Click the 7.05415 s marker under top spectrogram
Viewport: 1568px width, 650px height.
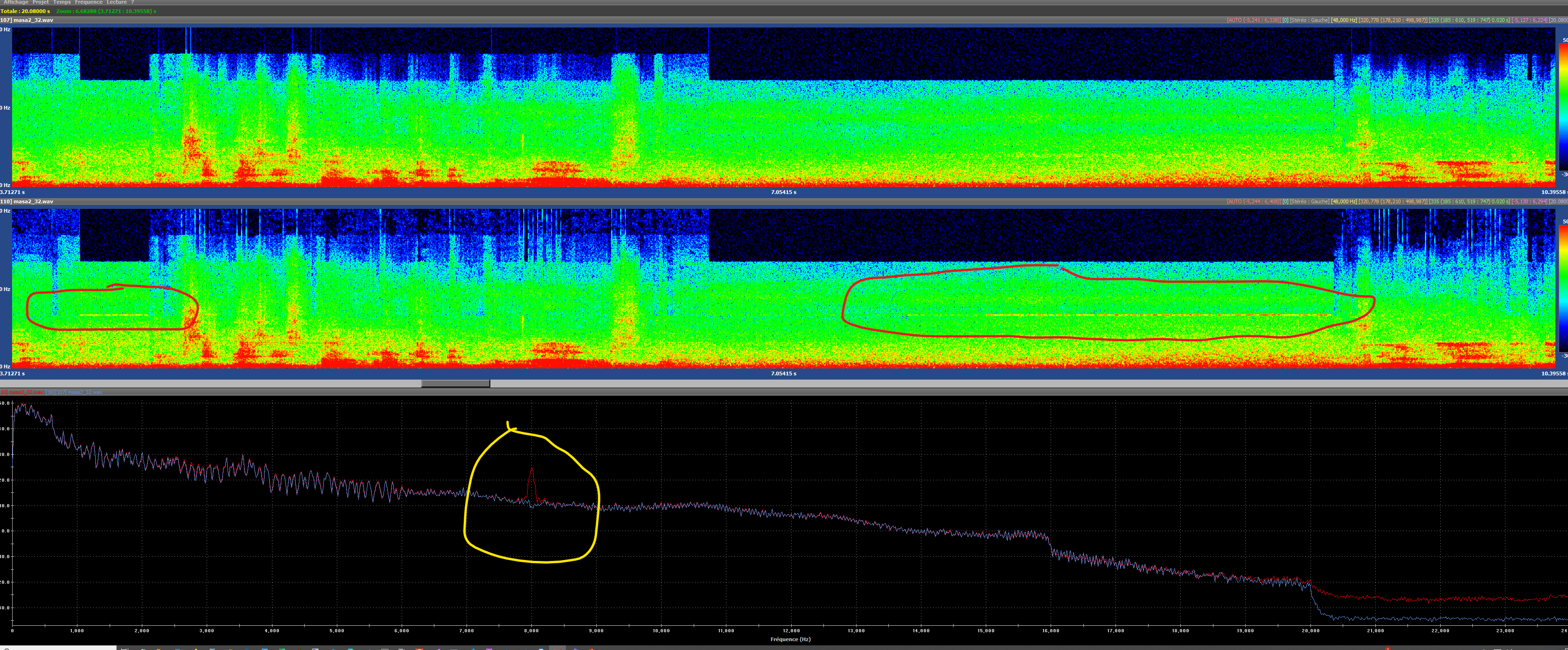click(783, 192)
